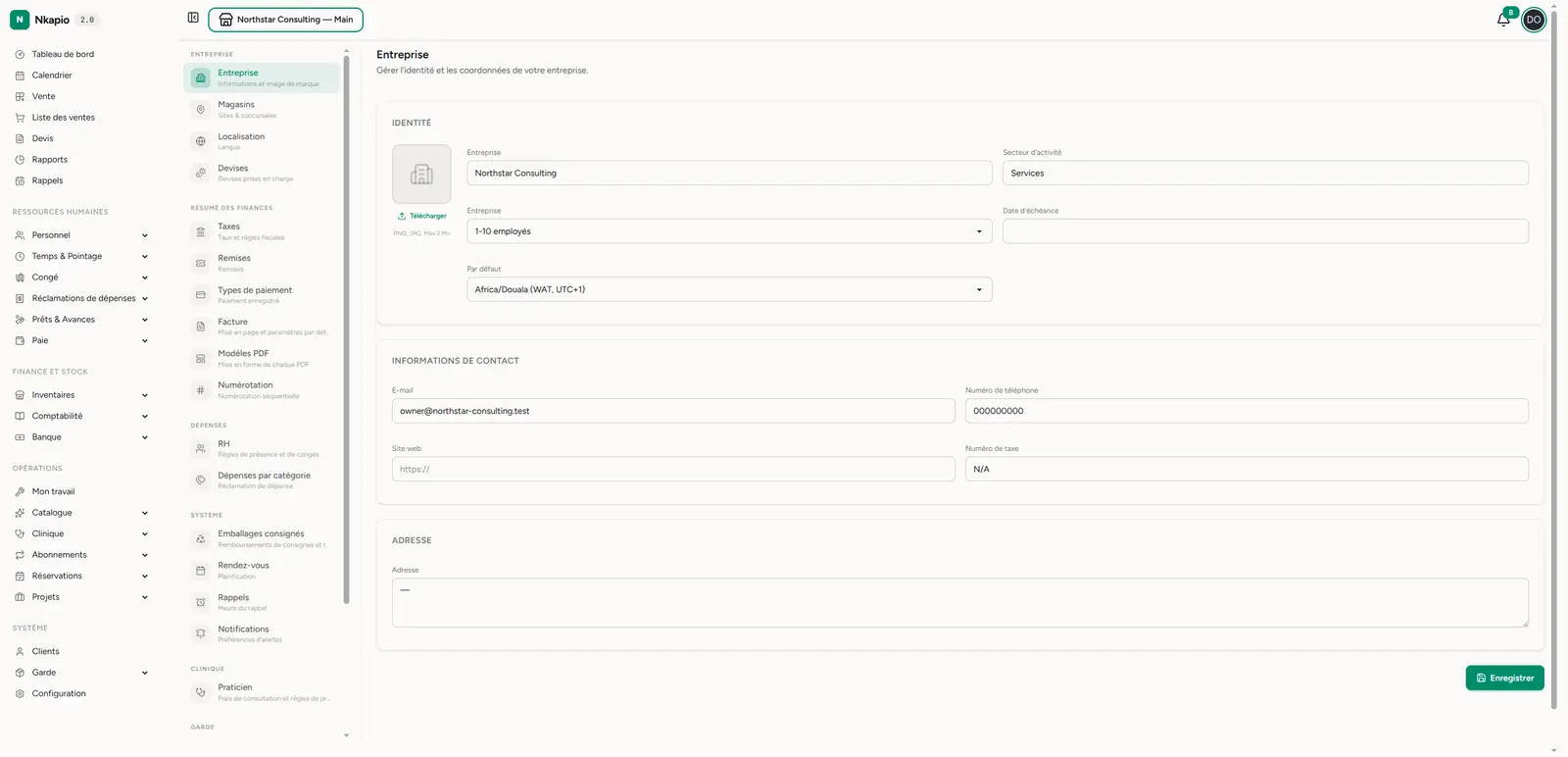The height and width of the screenshot is (757, 1568).
Task: Click the Secteur d'activité field
Action: point(1265,173)
